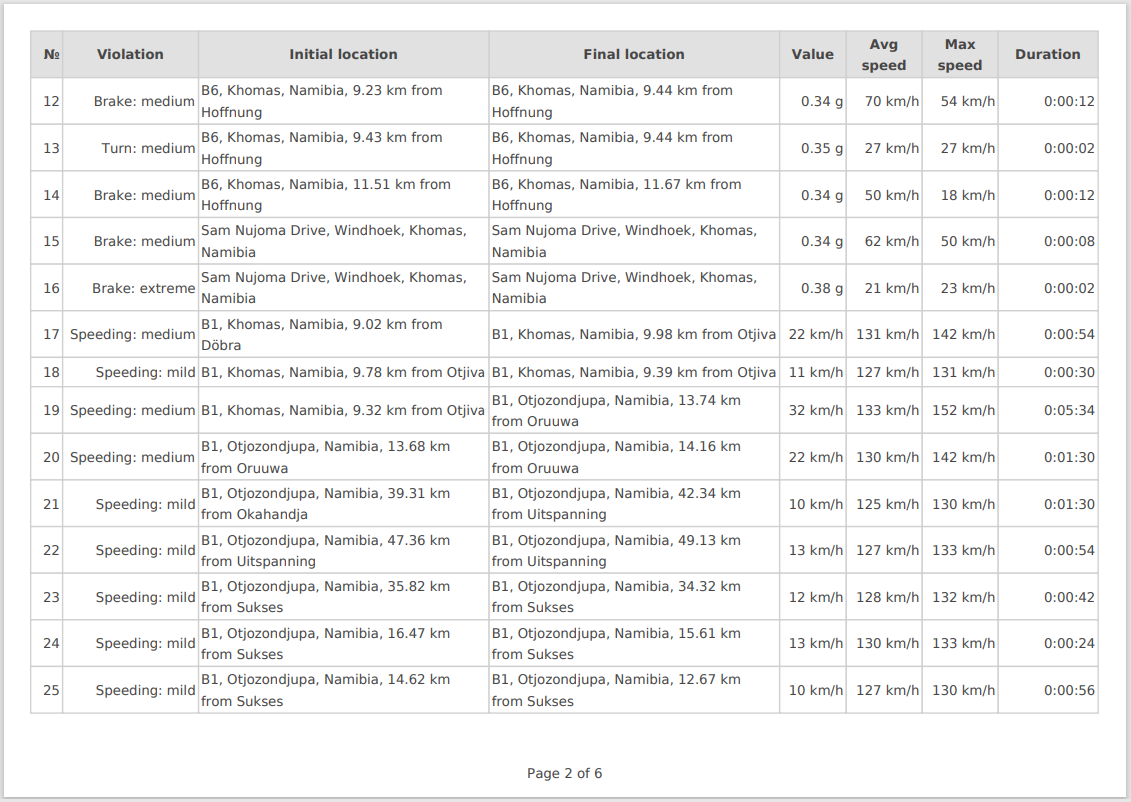Click the Value column header

tap(812, 55)
